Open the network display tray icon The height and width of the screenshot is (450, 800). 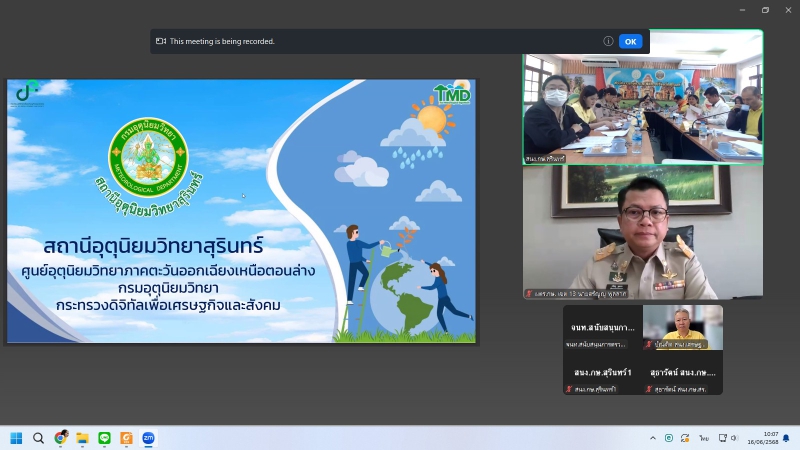722,438
